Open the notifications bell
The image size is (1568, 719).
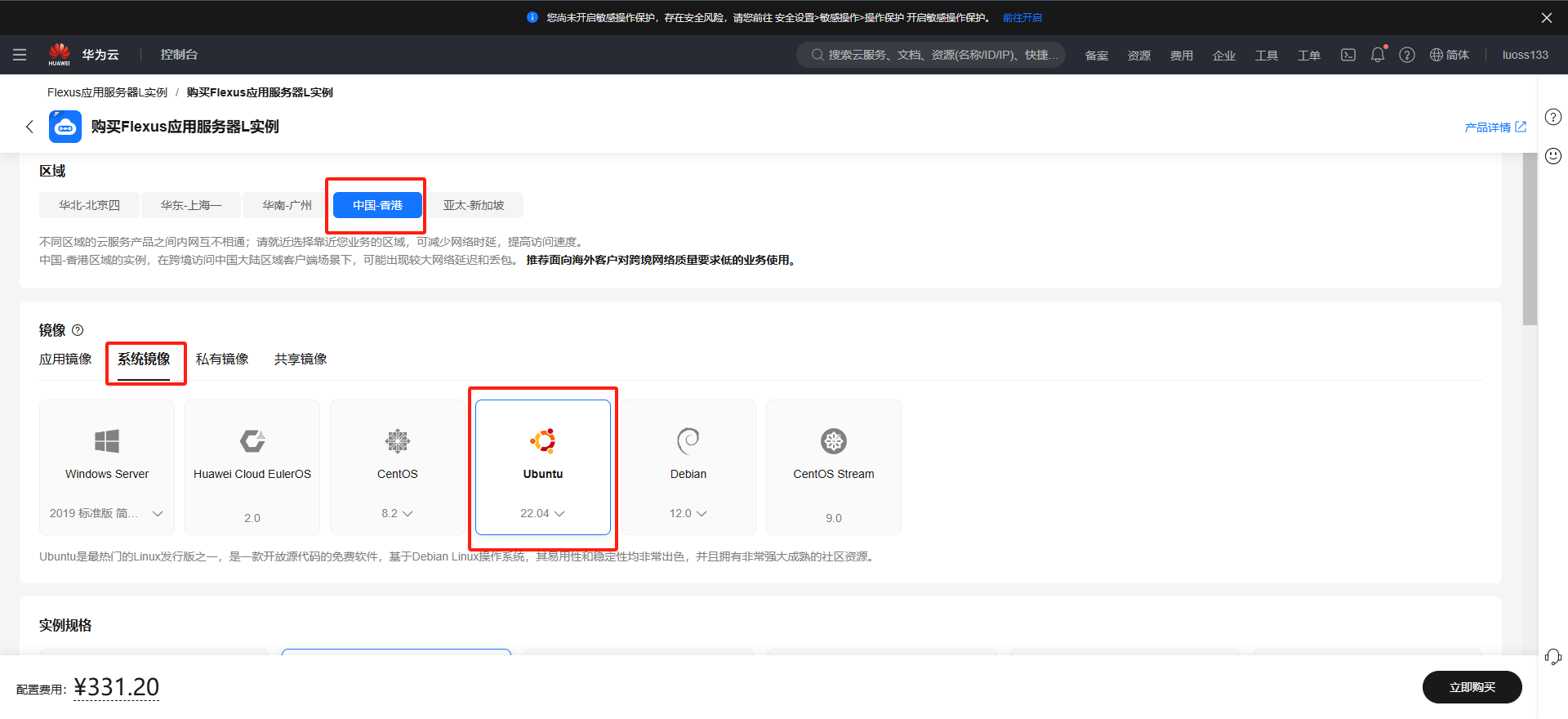pos(1377,55)
